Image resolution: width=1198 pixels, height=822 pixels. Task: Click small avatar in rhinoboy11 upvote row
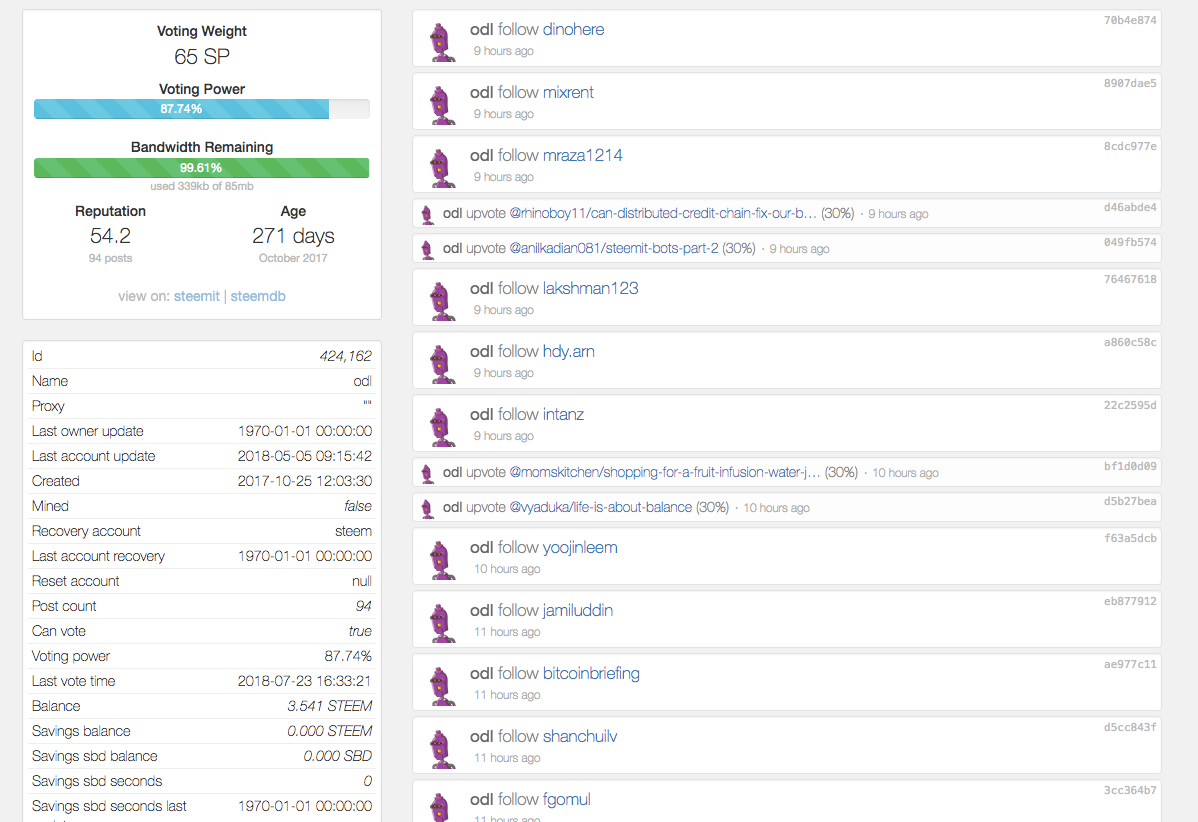click(x=428, y=215)
